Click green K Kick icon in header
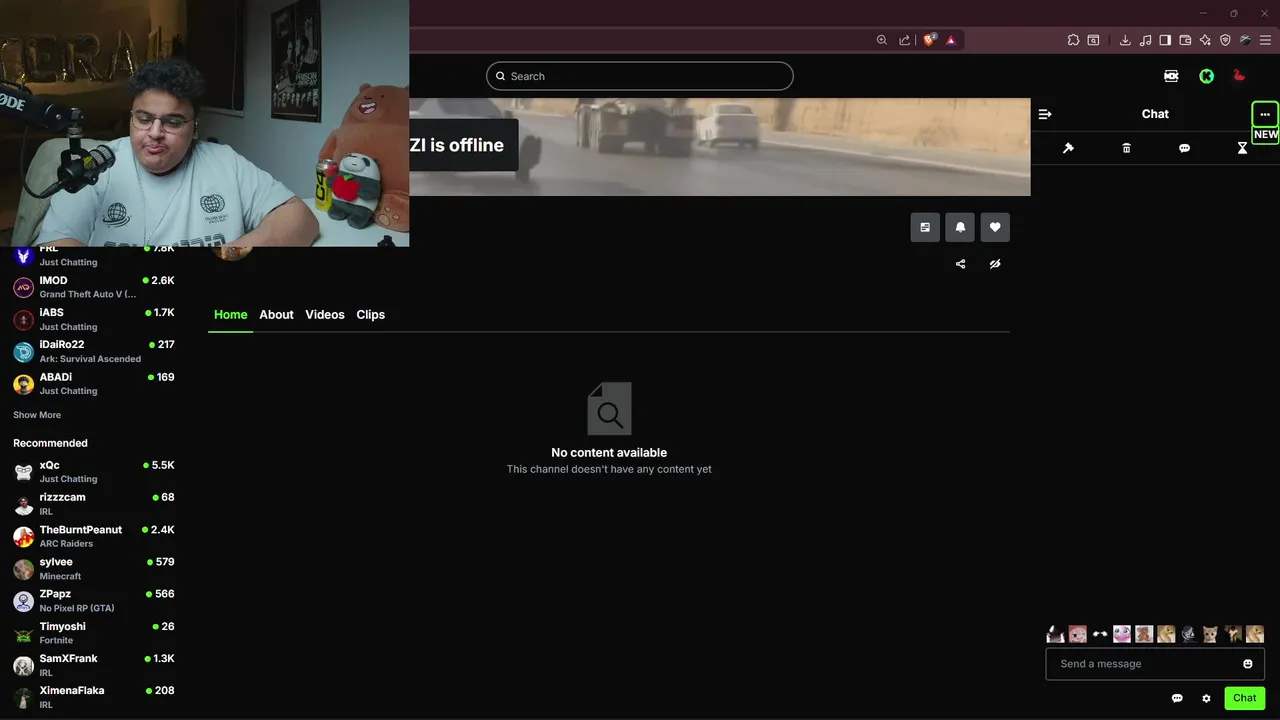The height and width of the screenshot is (720, 1280). pyautogui.click(x=1206, y=76)
